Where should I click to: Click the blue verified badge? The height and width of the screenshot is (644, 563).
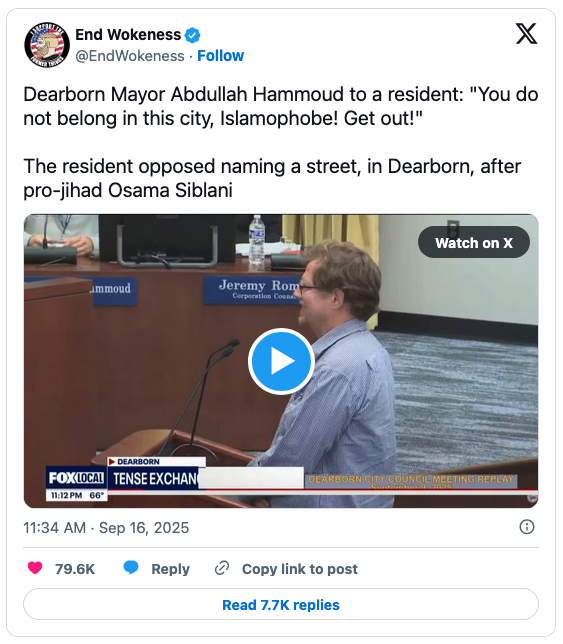coord(192,35)
